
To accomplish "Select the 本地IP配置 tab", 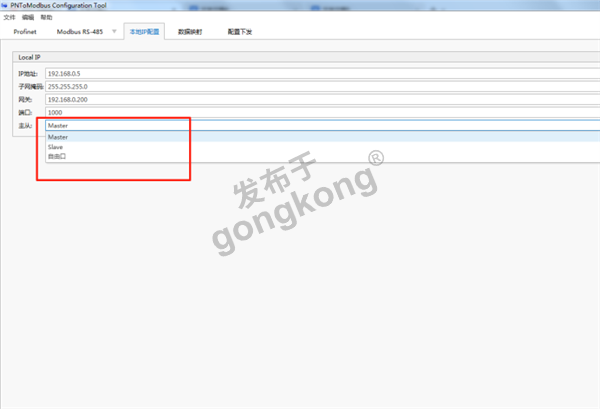I will pos(144,32).
